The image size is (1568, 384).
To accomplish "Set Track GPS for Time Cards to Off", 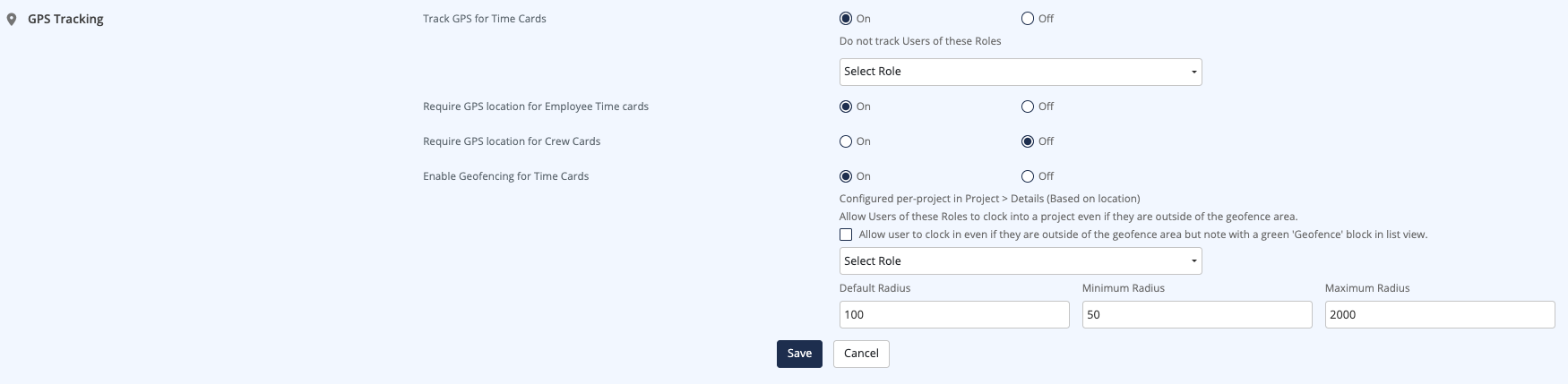I will (1028, 19).
